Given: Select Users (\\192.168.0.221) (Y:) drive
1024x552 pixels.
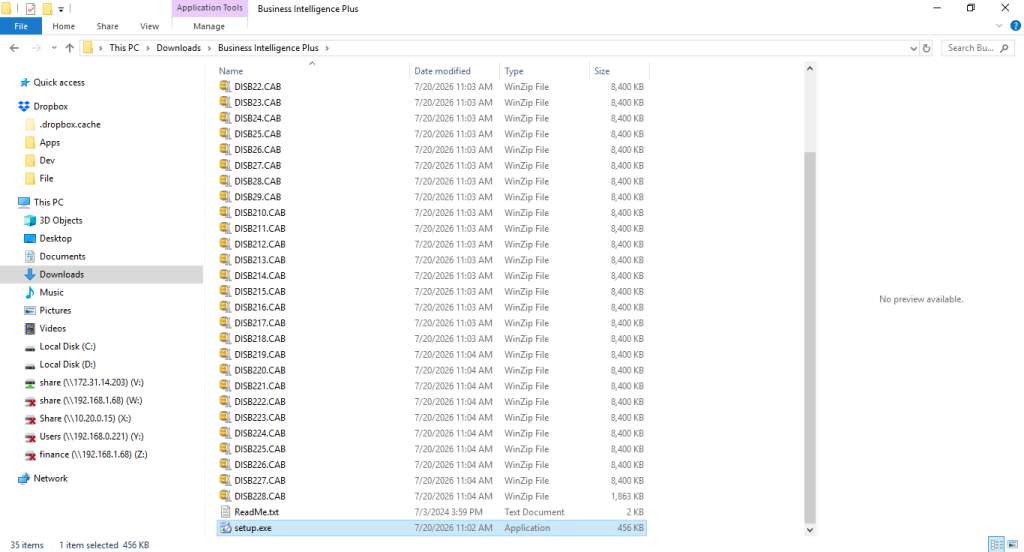Looking at the screenshot, I should coord(91,436).
